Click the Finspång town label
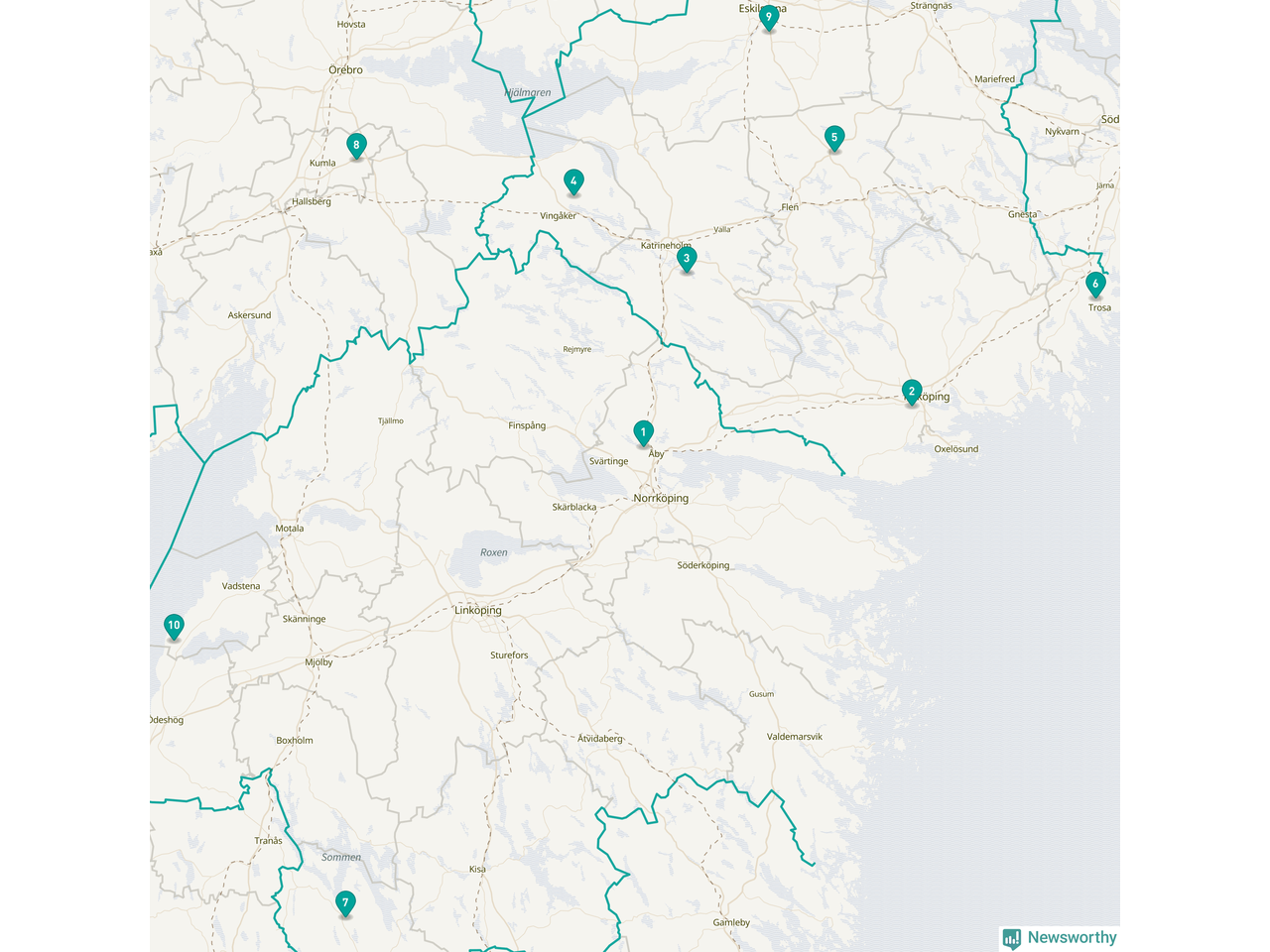This screenshot has height=952, width=1270. point(527,426)
